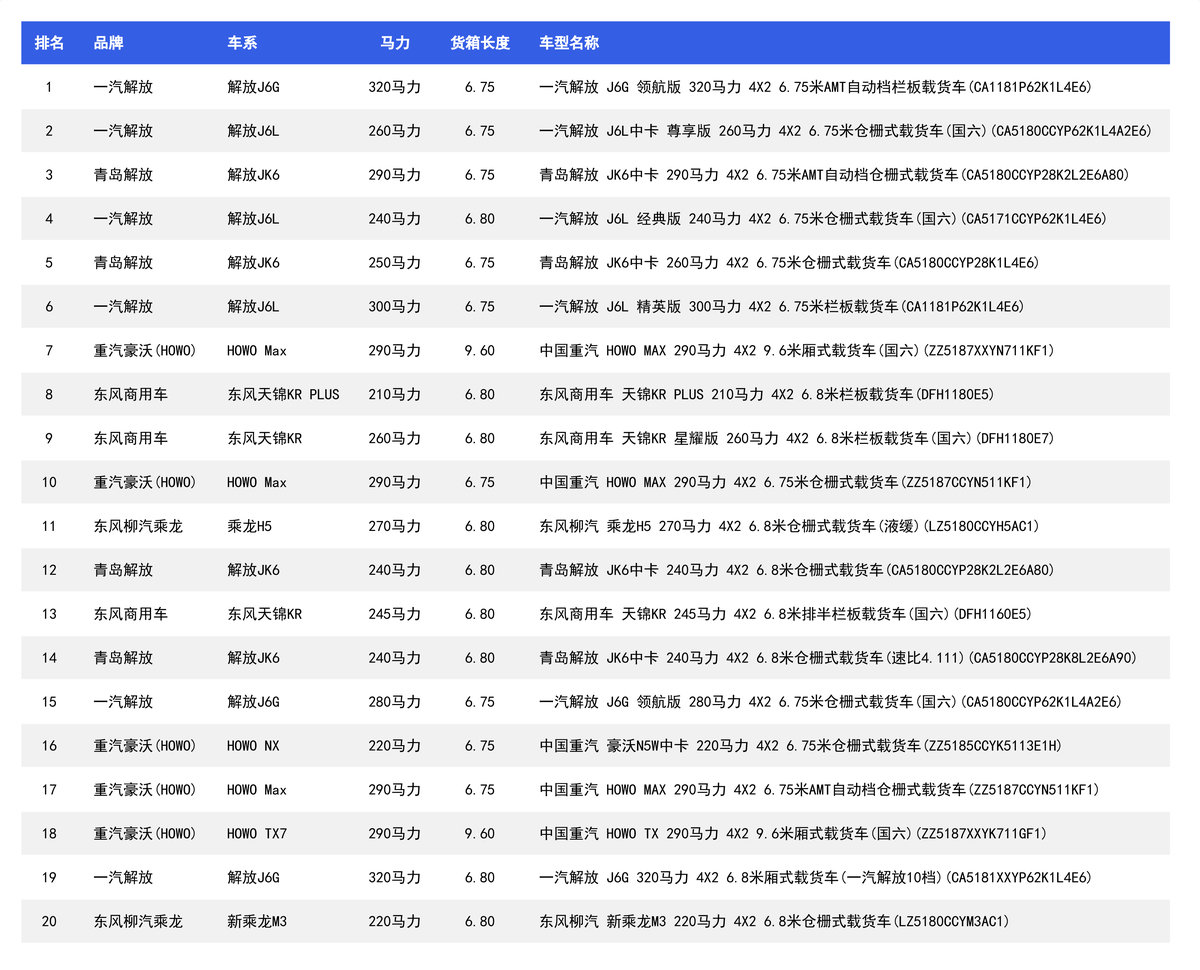
Task: Select model with code CA5180CCYP28K2L2E6A80 AMT
Action: [x=834, y=175]
